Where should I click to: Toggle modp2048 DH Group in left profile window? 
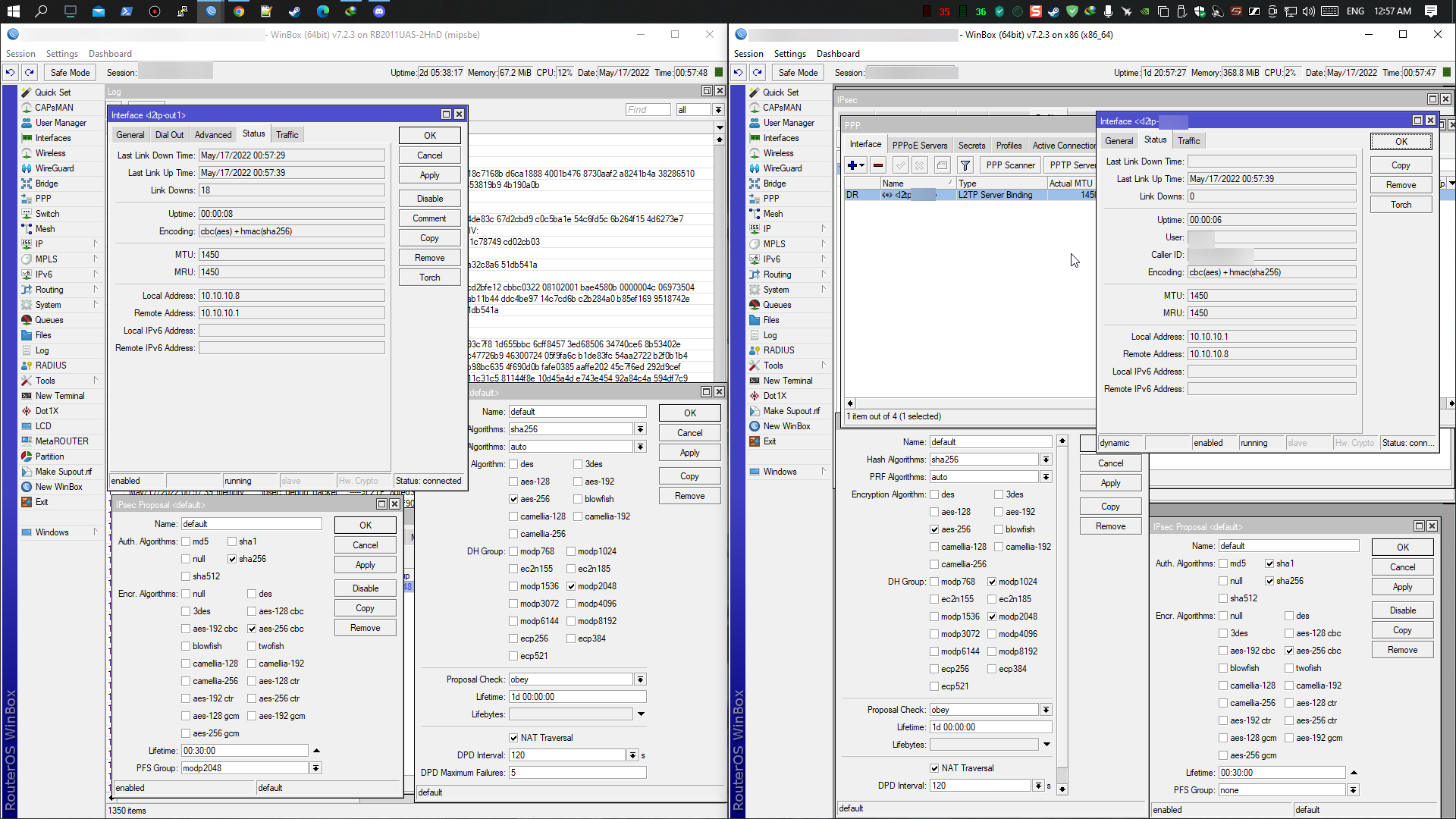(x=571, y=586)
